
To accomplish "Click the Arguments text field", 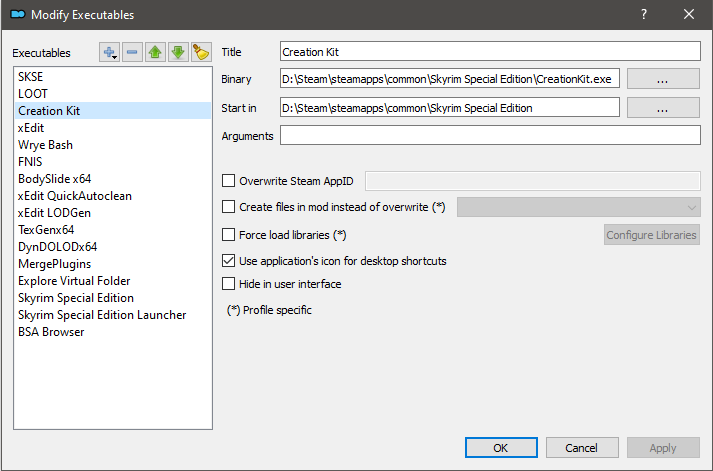I will pyautogui.click(x=490, y=135).
